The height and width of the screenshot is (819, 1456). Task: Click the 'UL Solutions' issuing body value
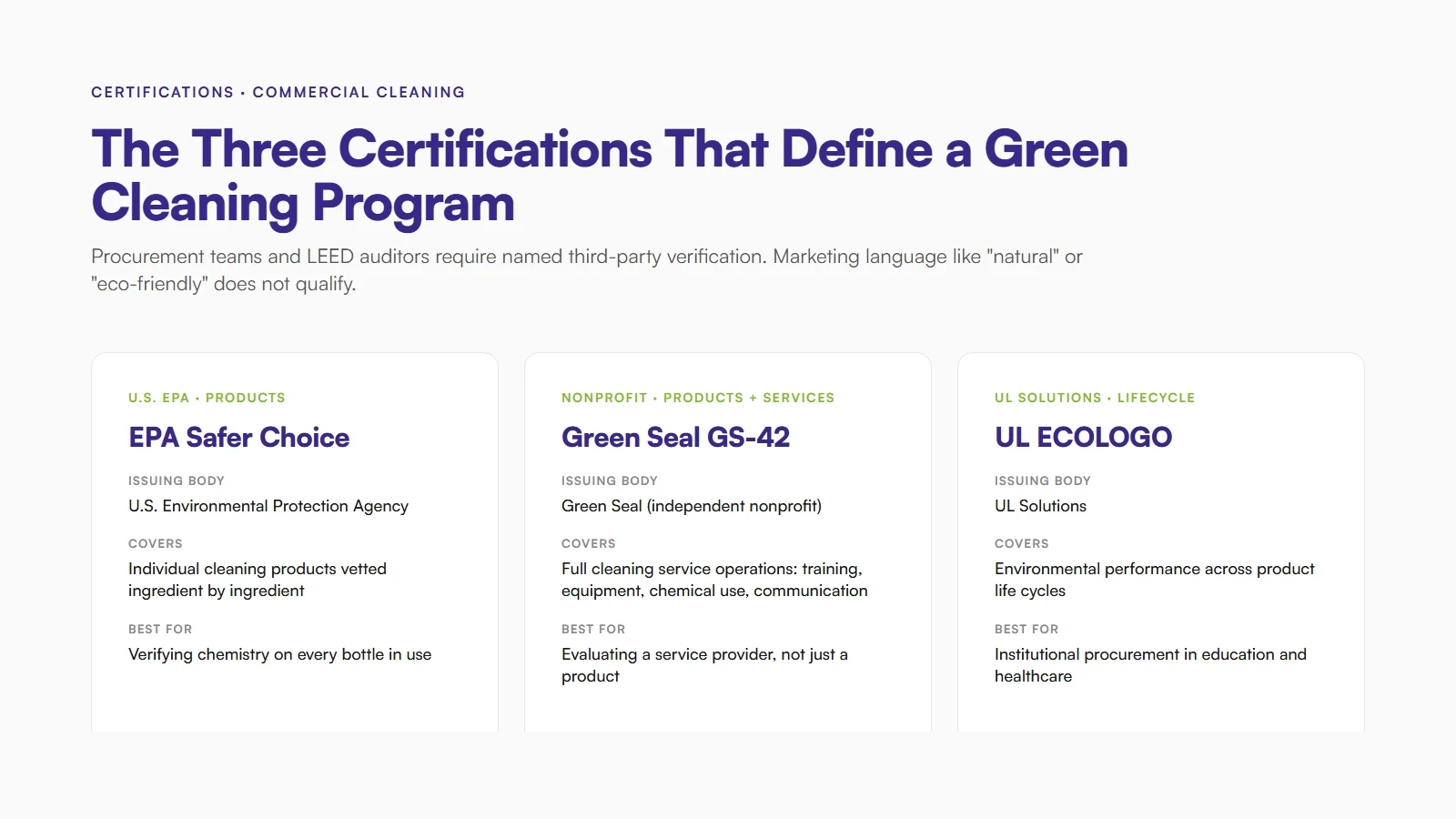1040,506
